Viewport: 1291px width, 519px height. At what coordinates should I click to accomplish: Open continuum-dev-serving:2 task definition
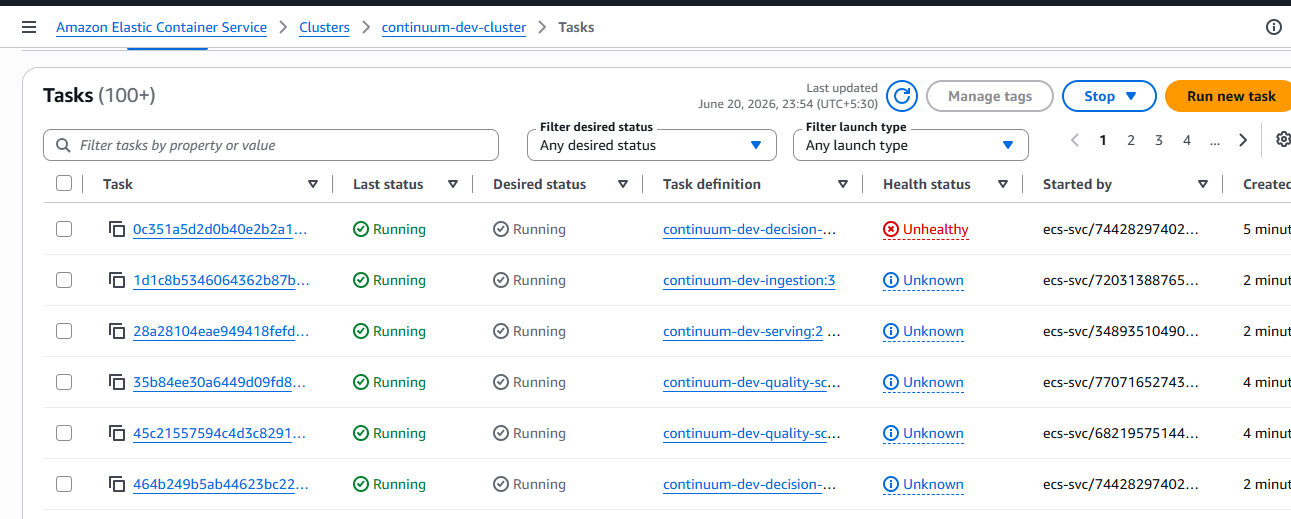[743, 332]
